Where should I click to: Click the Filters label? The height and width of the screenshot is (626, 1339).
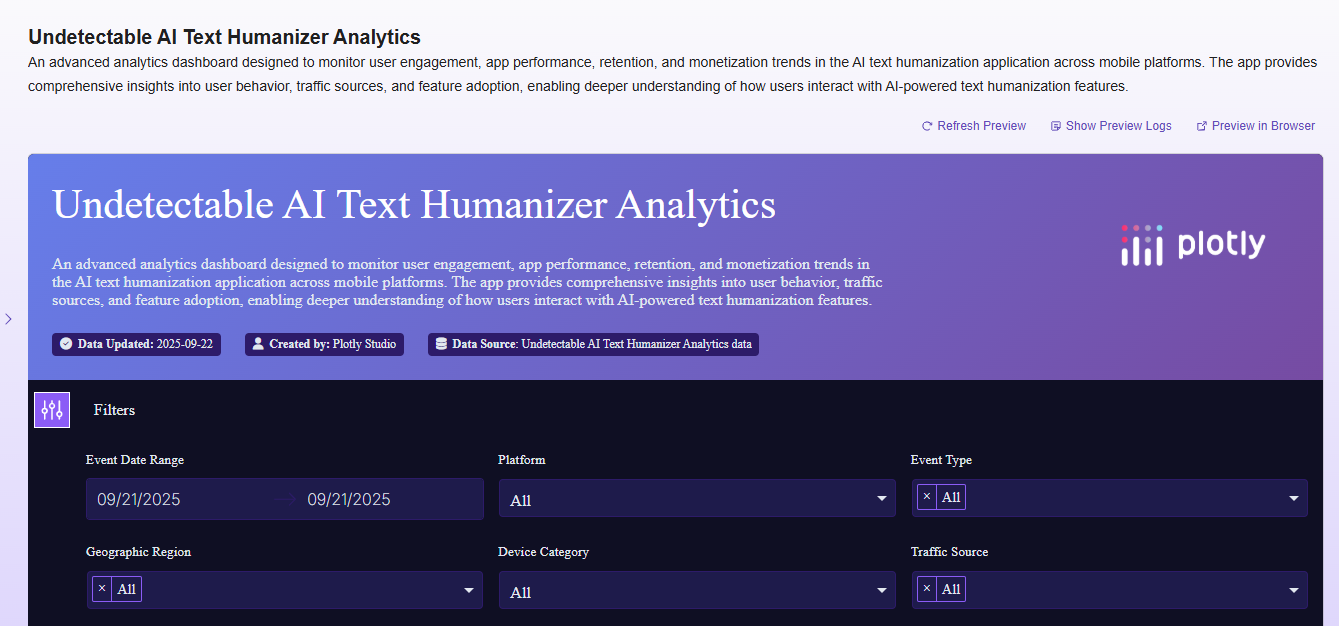pos(114,410)
